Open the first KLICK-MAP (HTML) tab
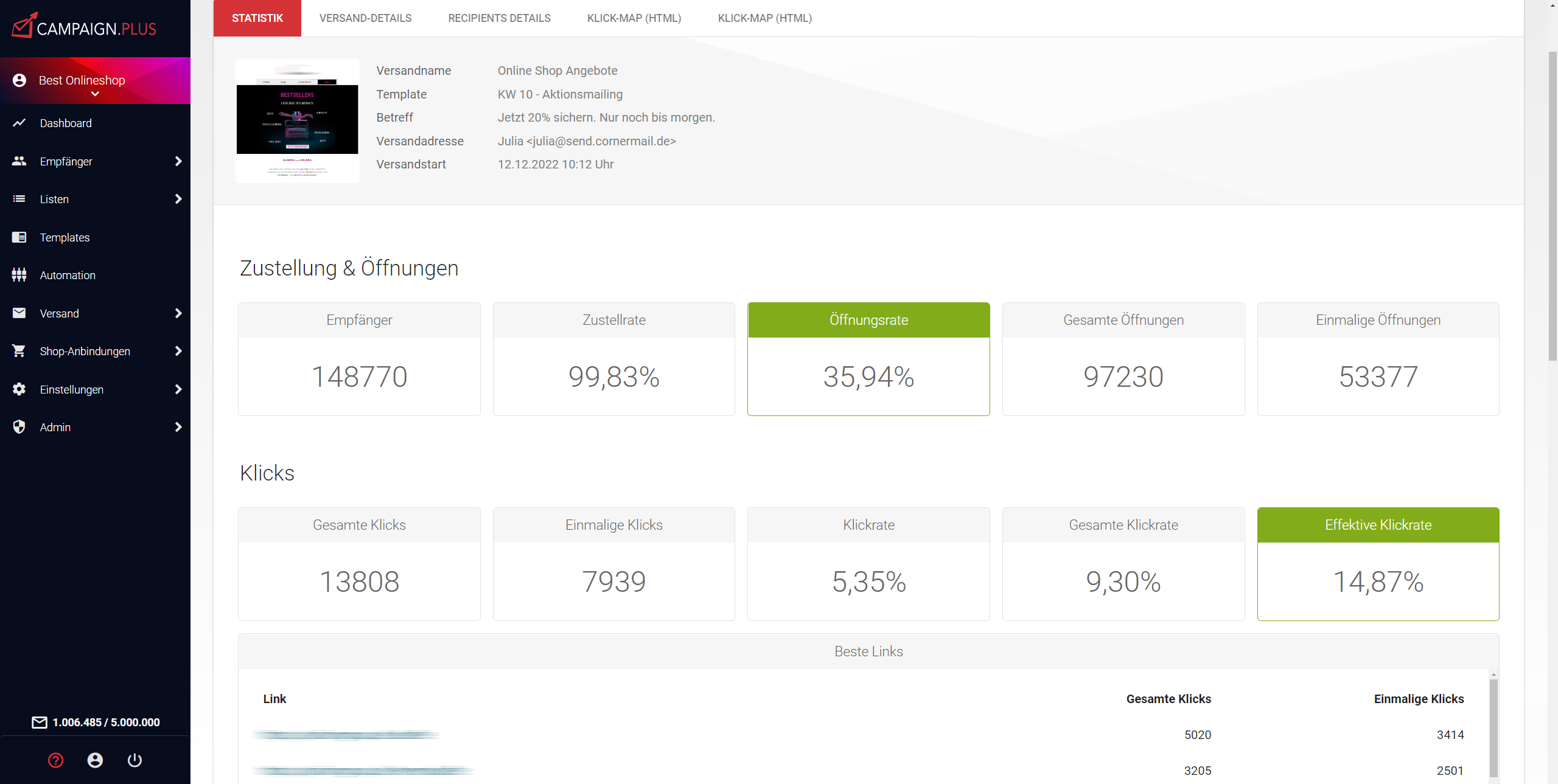 (x=634, y=18)
